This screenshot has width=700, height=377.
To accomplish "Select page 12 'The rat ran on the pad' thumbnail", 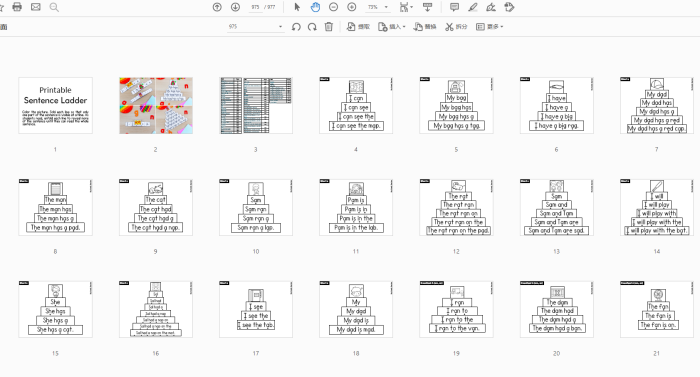I will click(456, 207).
